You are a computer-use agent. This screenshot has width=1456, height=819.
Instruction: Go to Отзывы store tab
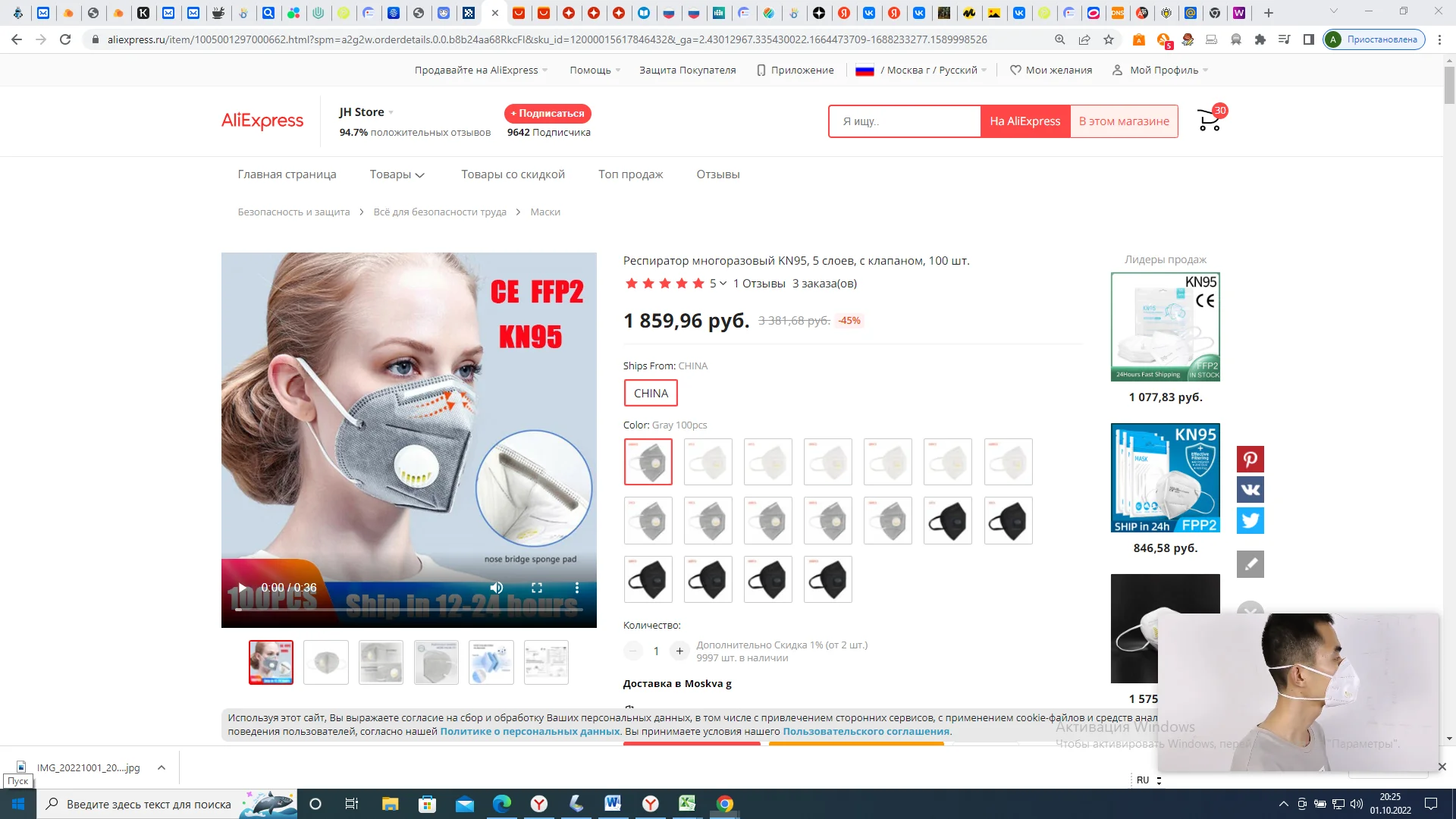click(x=717, y=174)
